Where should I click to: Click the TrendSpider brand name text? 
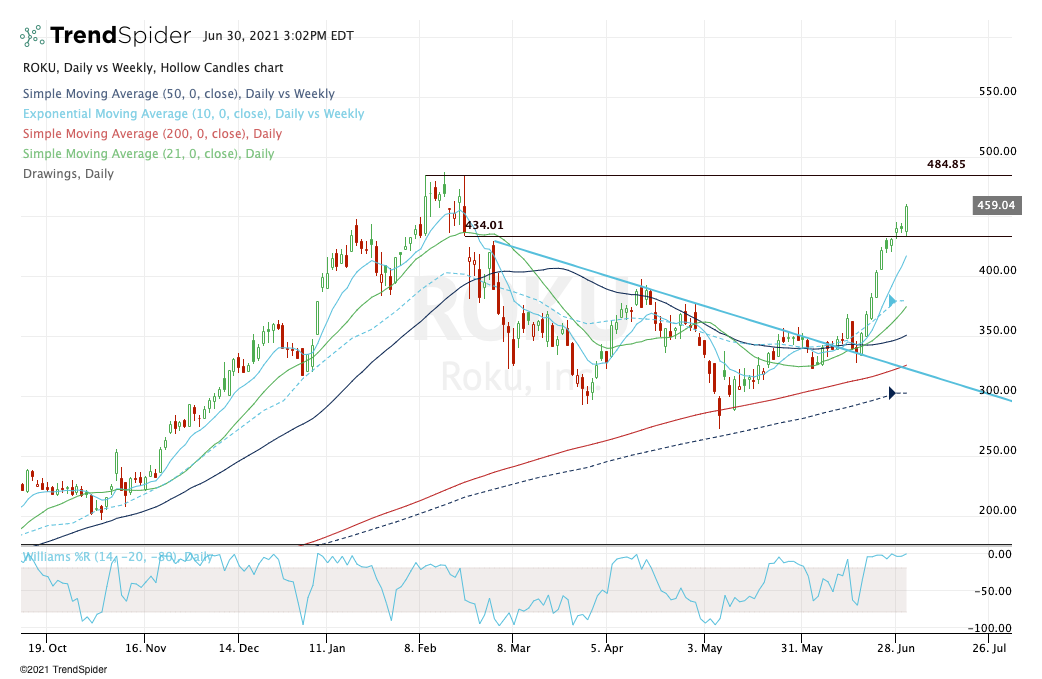pos(120,36)
